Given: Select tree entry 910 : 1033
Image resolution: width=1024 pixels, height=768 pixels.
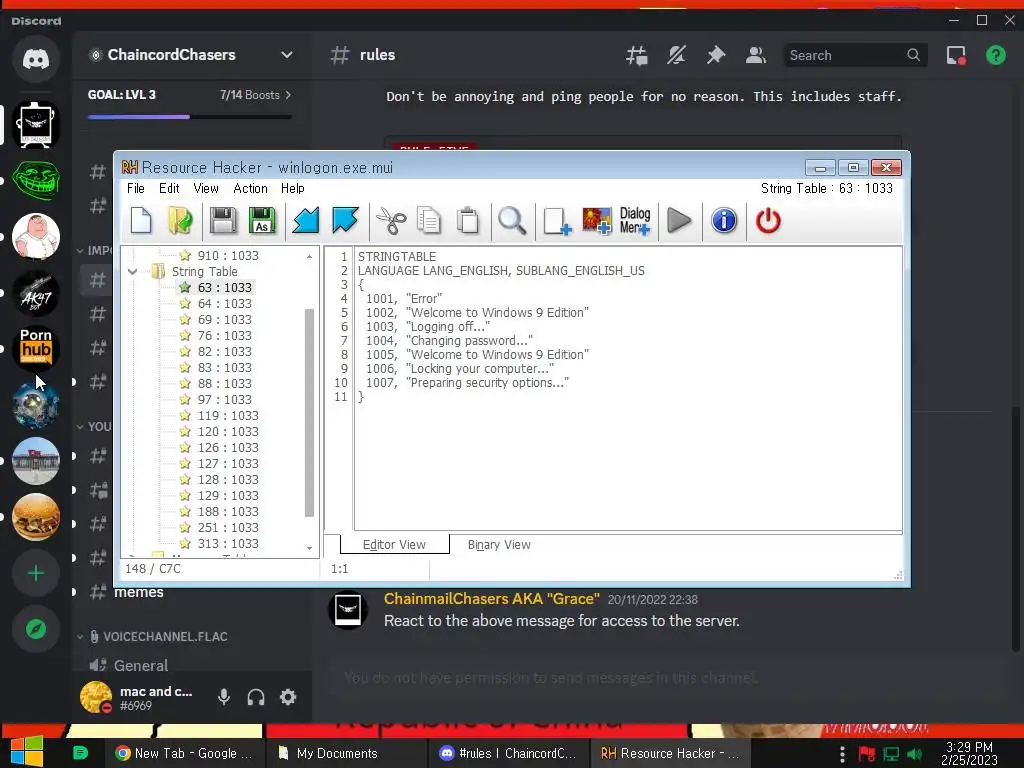Looking at the screenshot, I should click(x=228, y=255).
